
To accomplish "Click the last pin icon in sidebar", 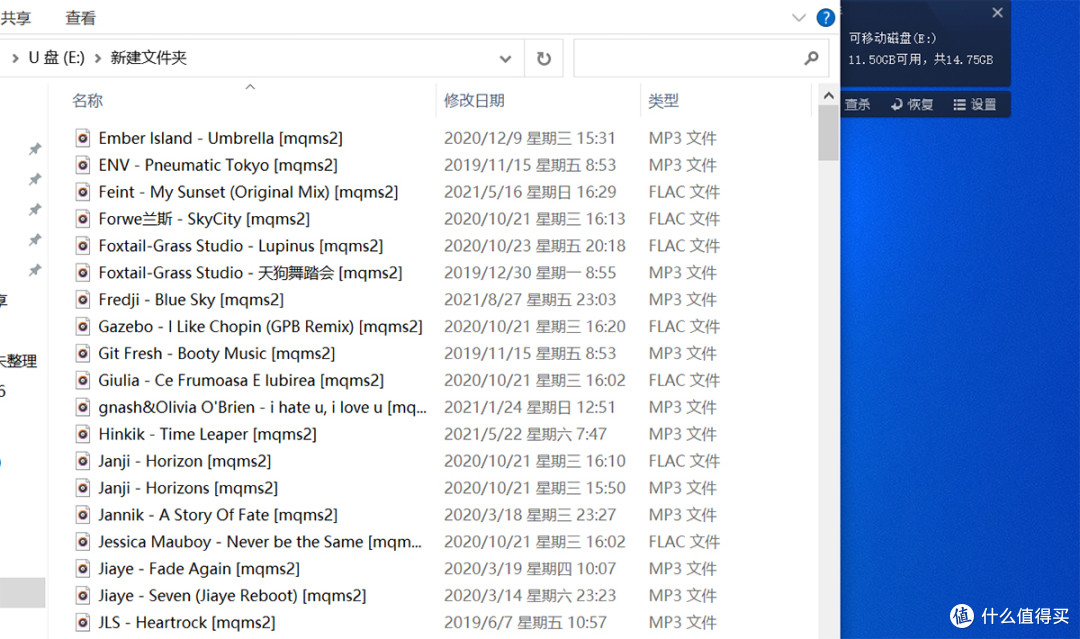I will coord(34,270).
